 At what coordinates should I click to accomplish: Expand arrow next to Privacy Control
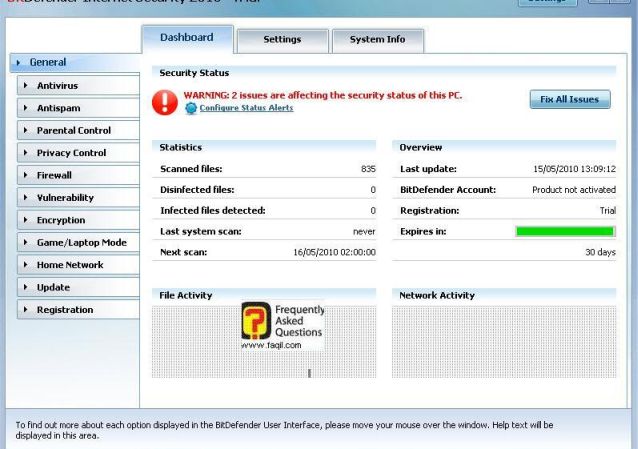[26, 152]
